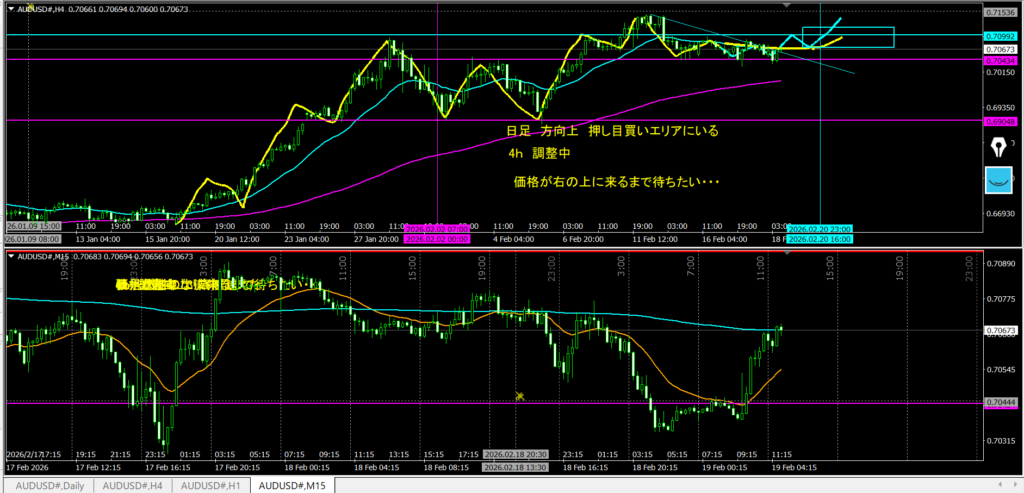The height and width of the screenshot is (493, 1024).
Task: Click the white pen nib icon
Action: pyautogui.click(x=997, y=148)
